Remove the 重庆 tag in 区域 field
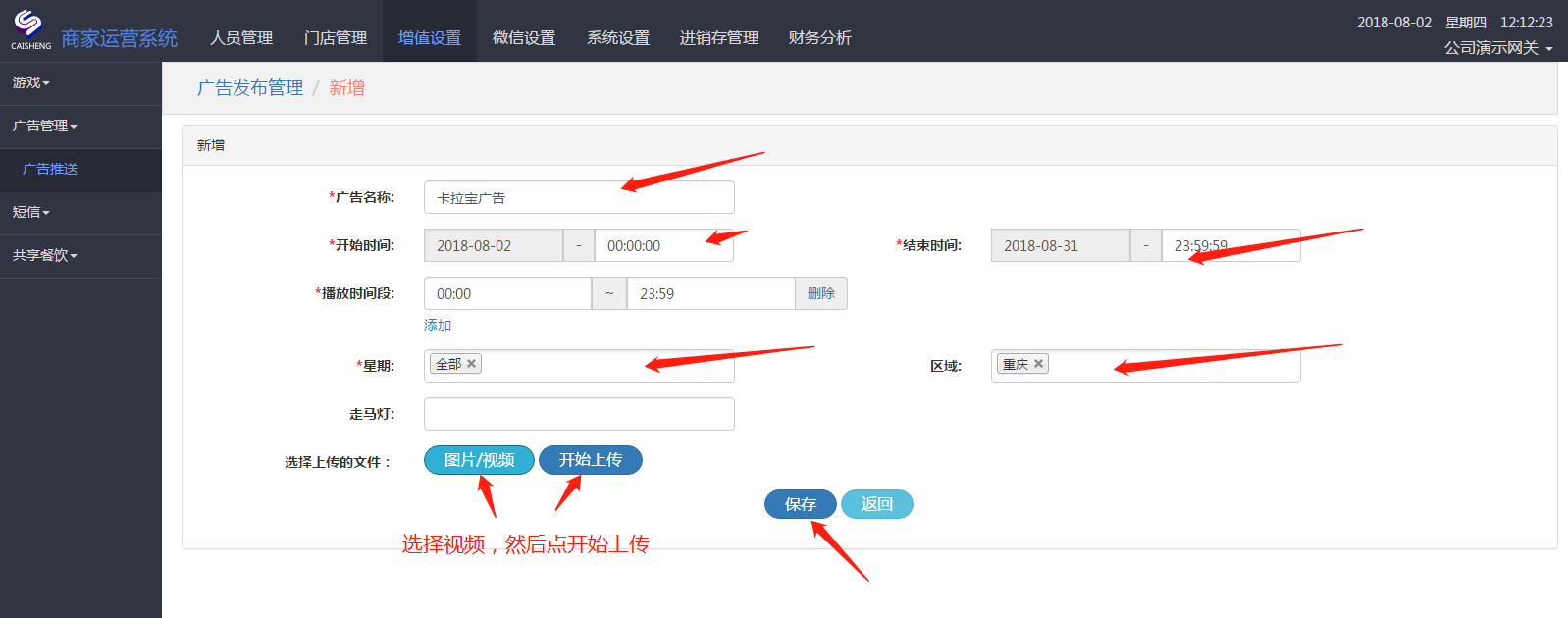 click(x=1039, y=364)
